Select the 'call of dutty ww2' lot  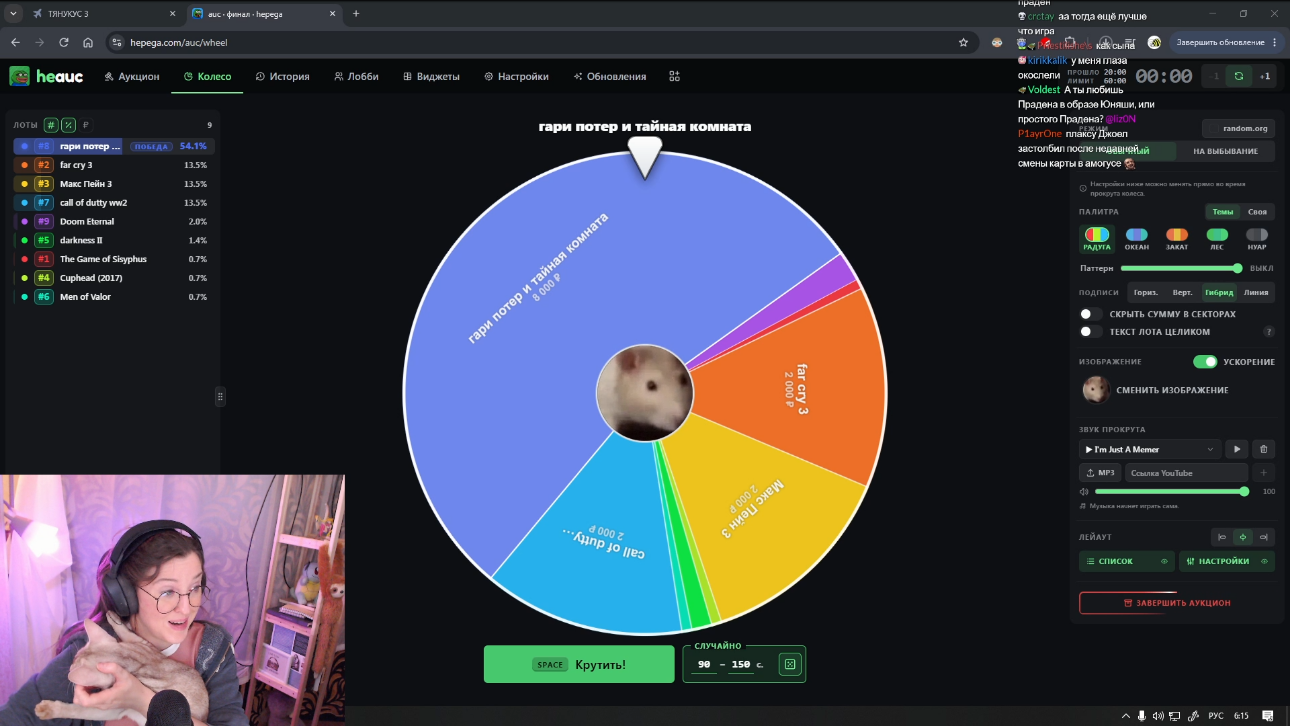pyautogui.click(x=113, y=203)
